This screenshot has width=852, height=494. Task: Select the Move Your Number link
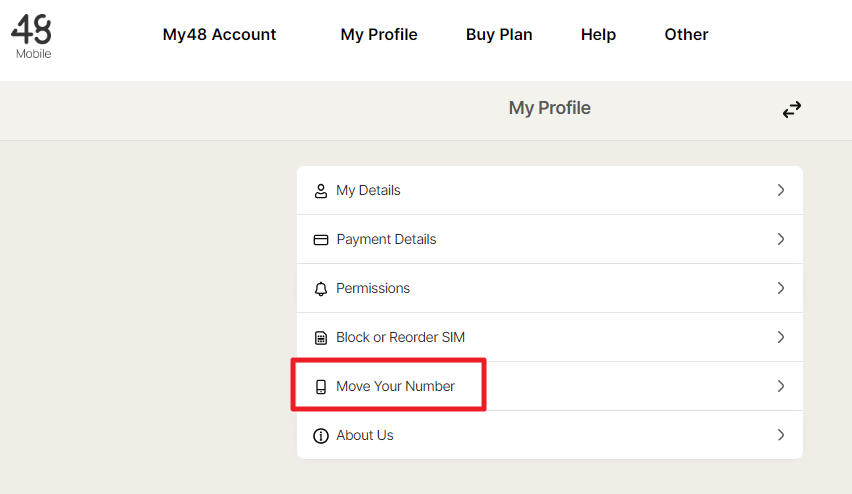tap(395, 386)
